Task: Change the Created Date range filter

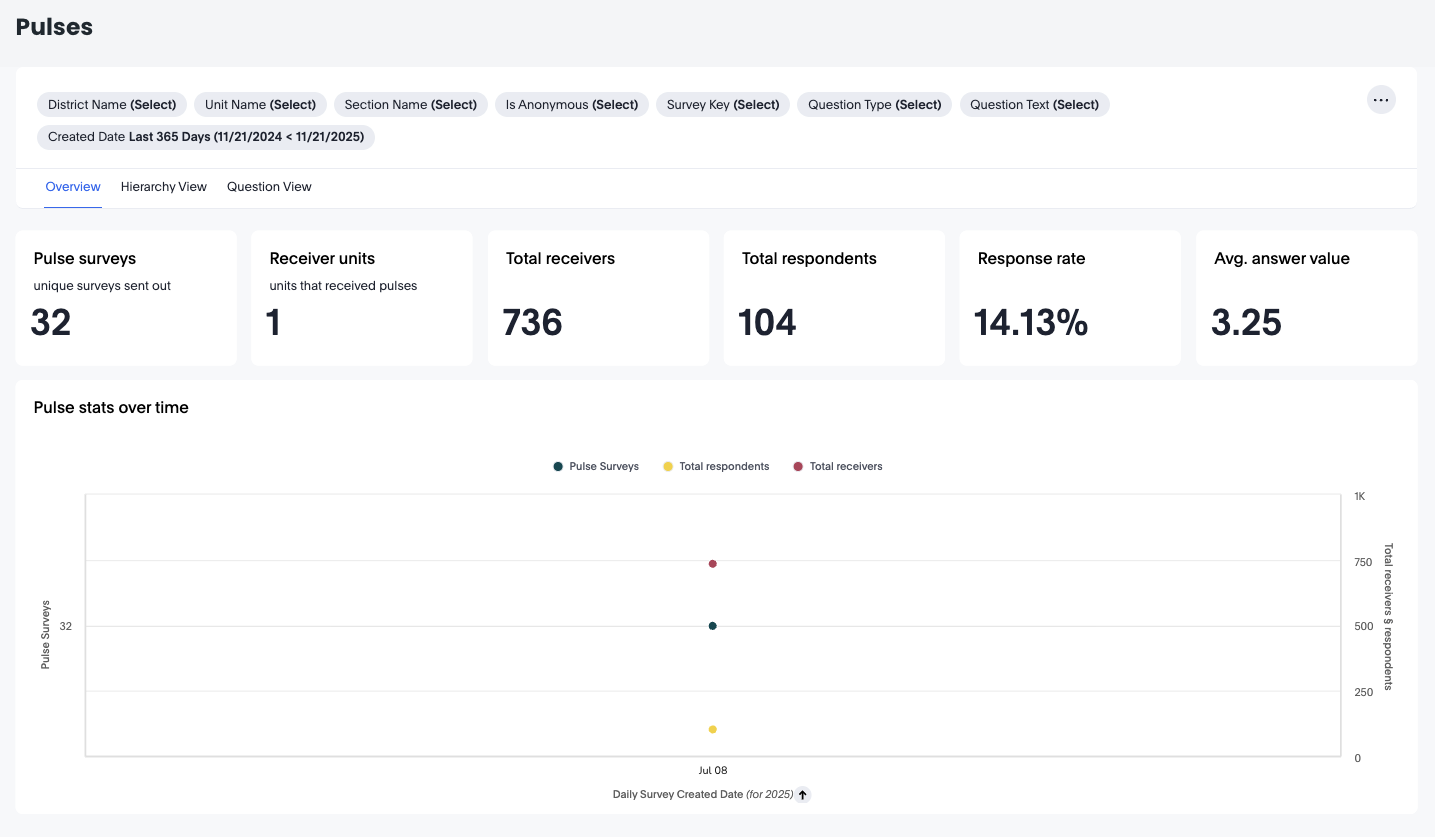Action: coord(206,137)
